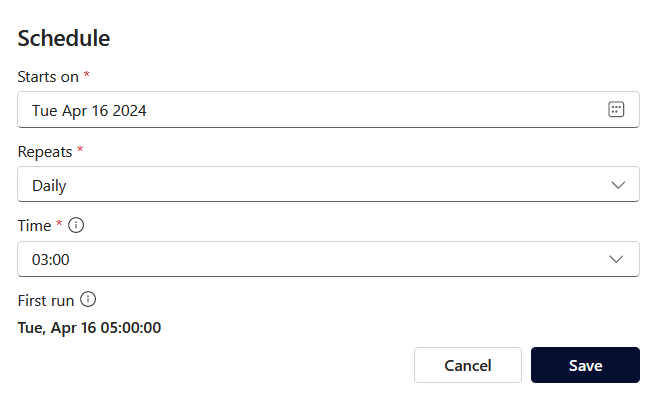Click the info icon beside Time
660x400 pixels.
pyautogui.click(x=76, y=225)
